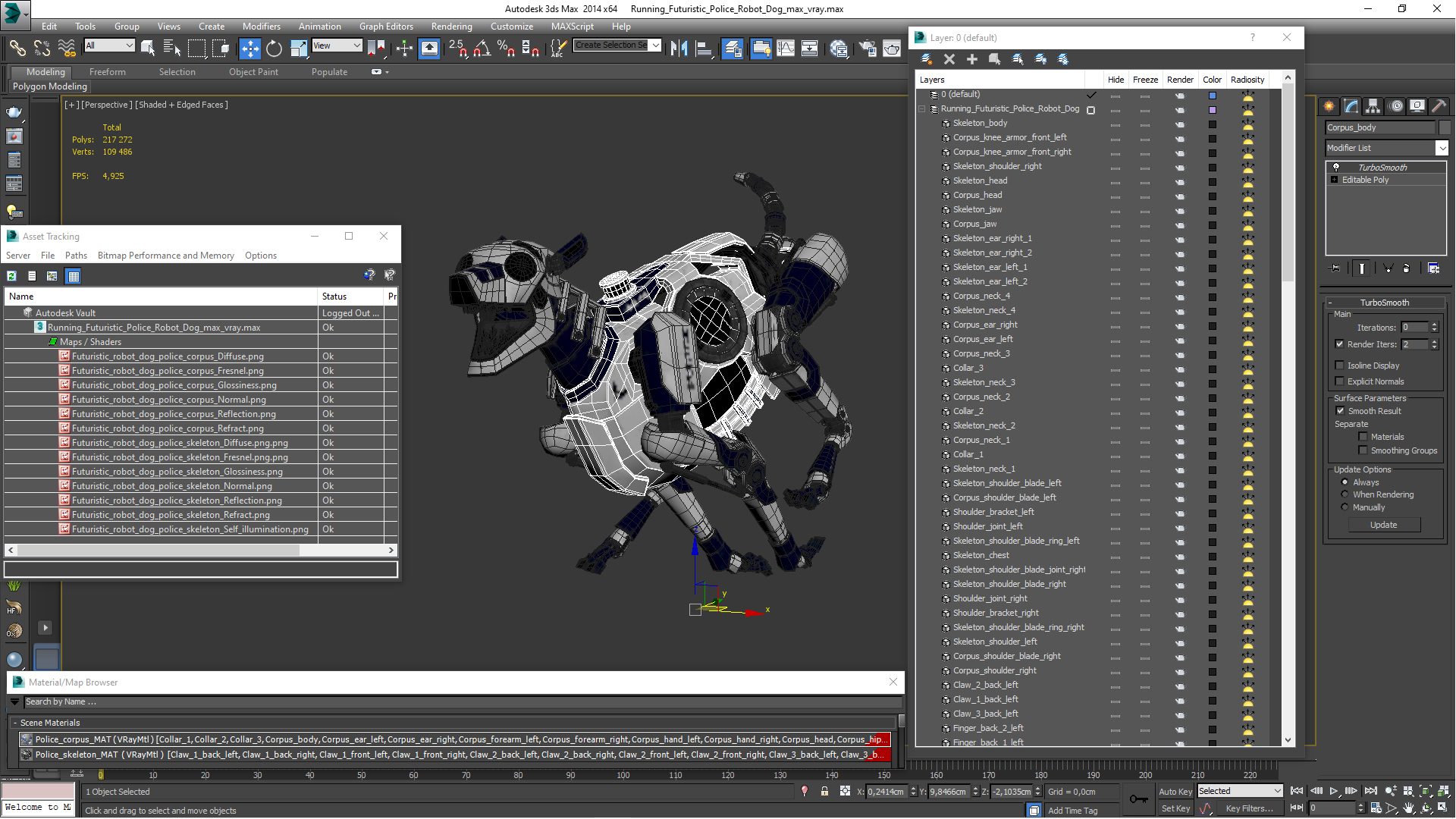The width and height of the screenshot is (1456, 819).
Task: Open the Display command panel tab
Action: coord(1417,106)
